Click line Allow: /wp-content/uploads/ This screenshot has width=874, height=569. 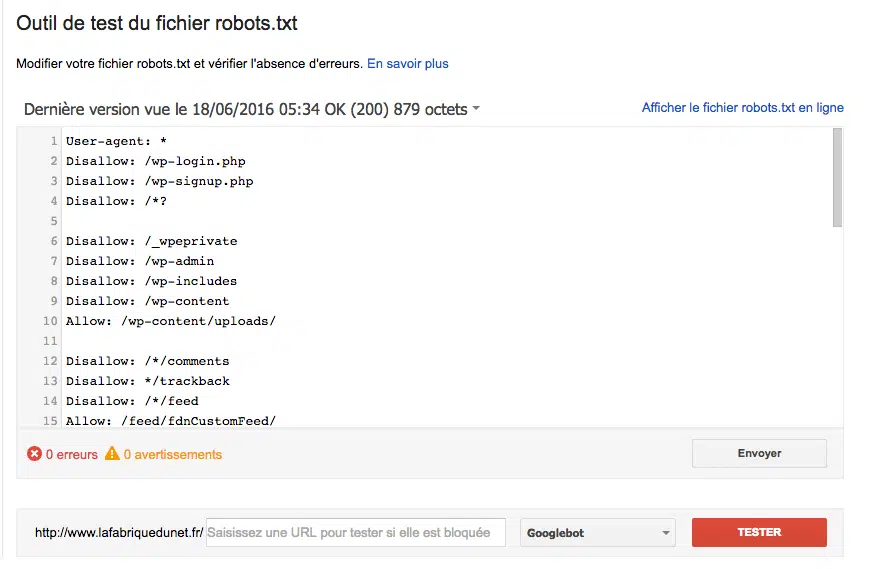click(x=170, y=321)
